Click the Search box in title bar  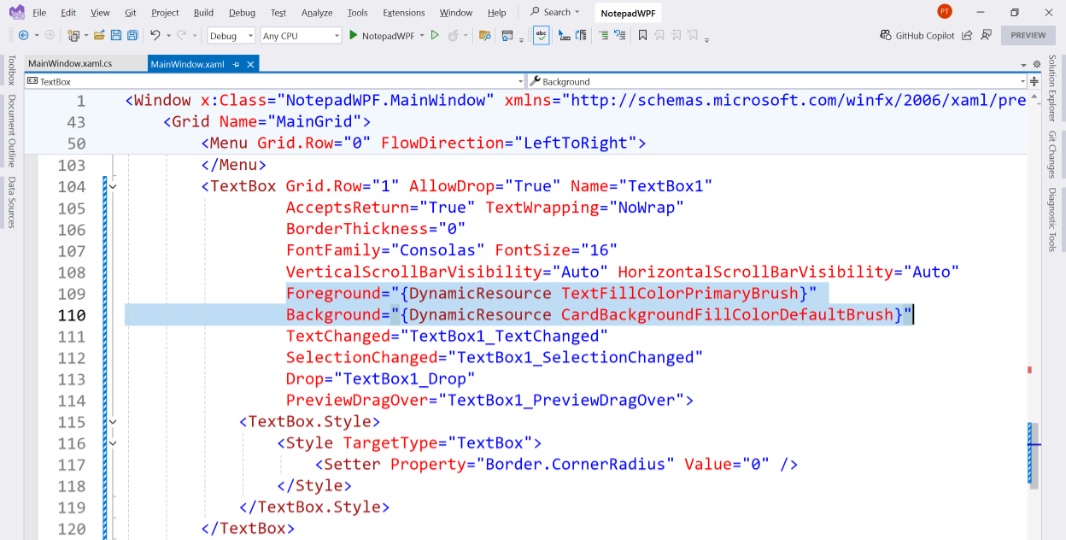(x=555, y=12)
